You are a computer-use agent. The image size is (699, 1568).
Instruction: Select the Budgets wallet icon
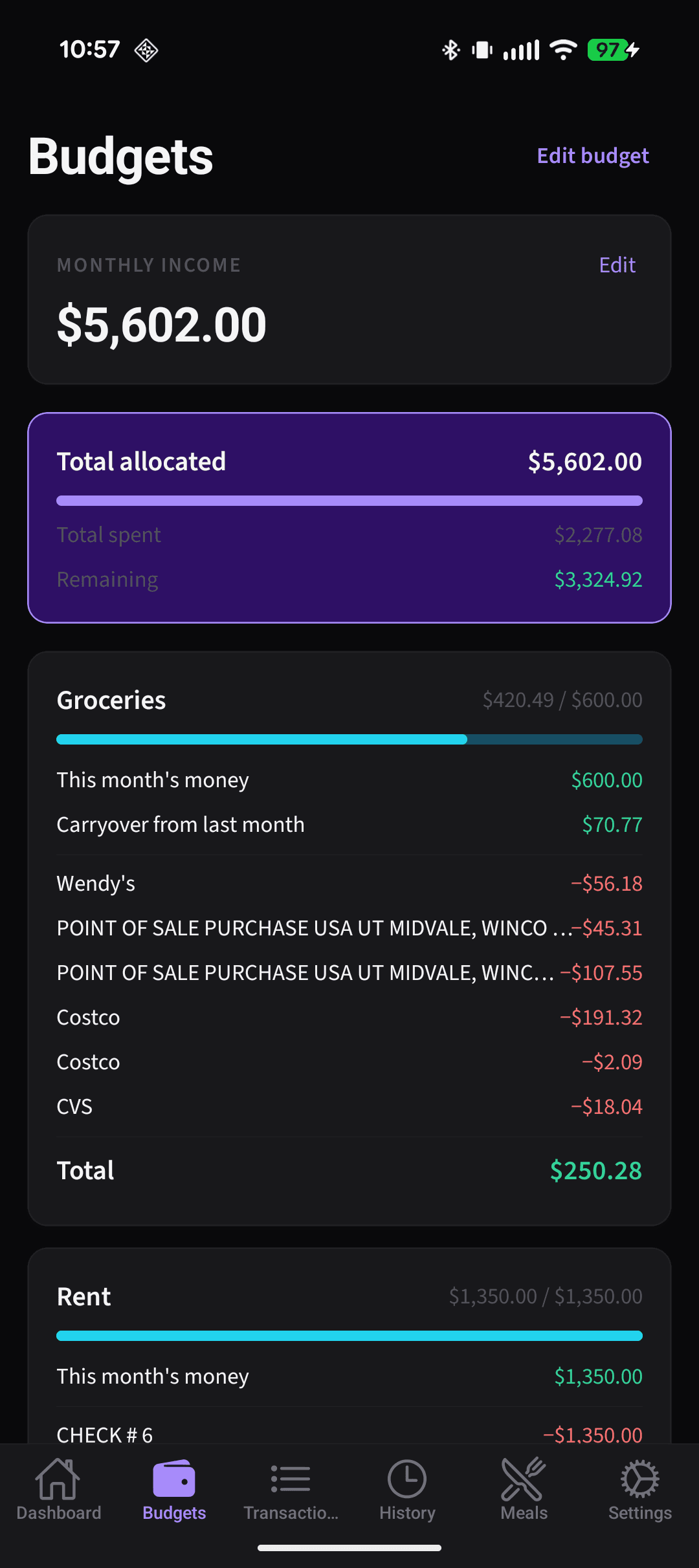tap(173, 1478)
